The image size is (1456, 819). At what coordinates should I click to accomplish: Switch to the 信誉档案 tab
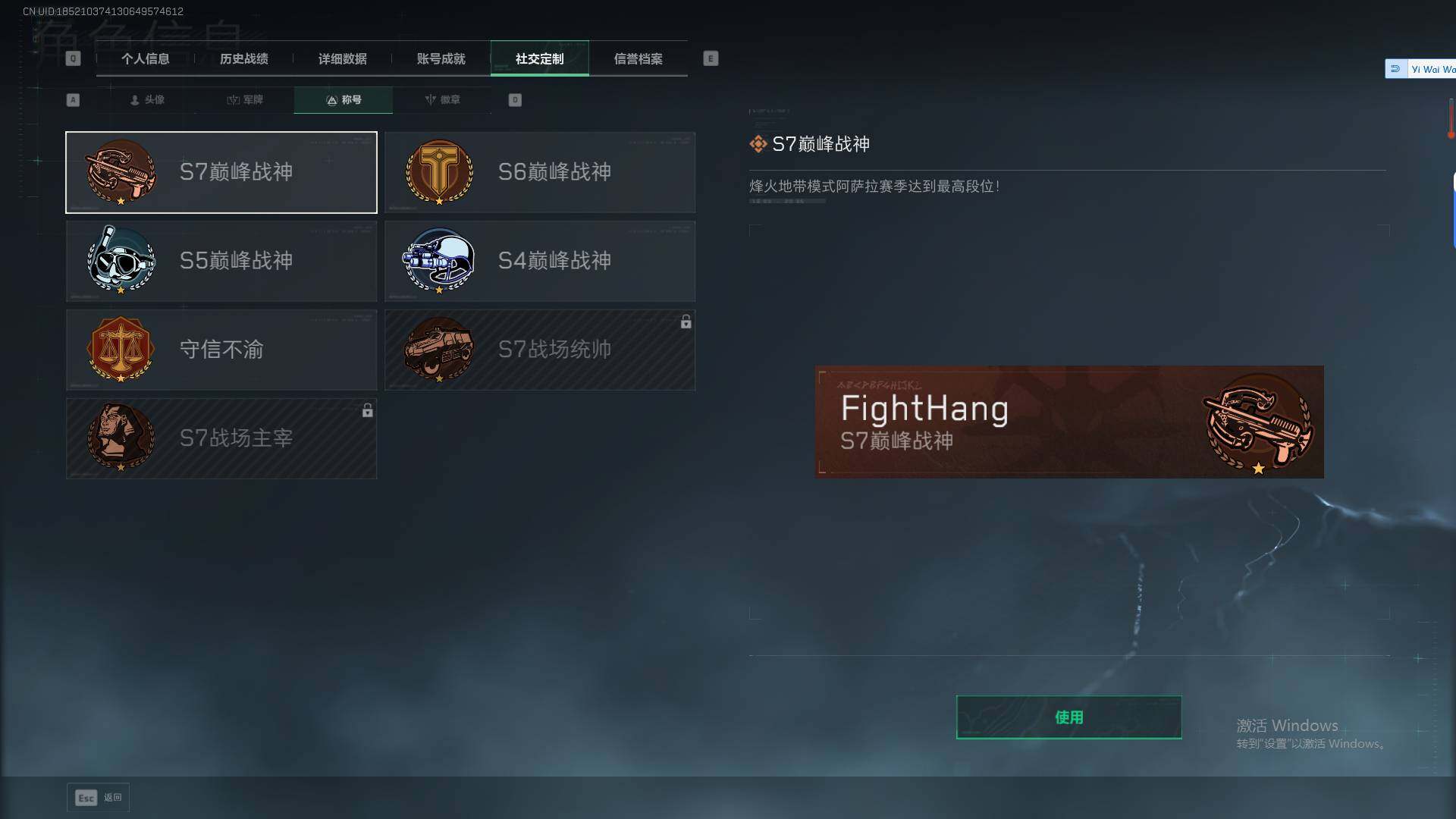(639, 58)
